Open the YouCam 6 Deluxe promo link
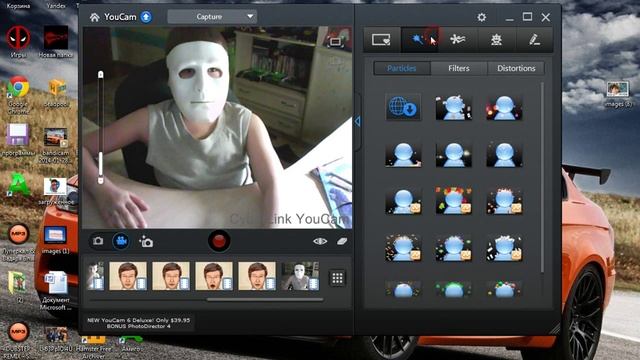This screenshot has width=640, height=360. point(138,323)
